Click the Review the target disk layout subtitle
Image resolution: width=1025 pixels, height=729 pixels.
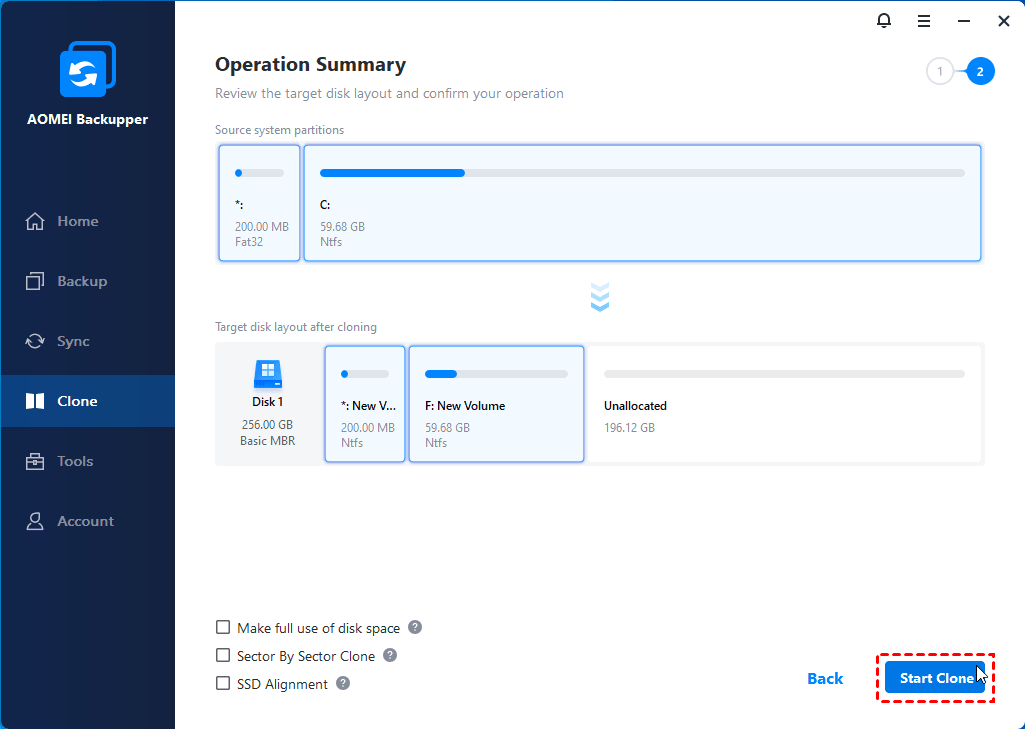coord(389,93)
